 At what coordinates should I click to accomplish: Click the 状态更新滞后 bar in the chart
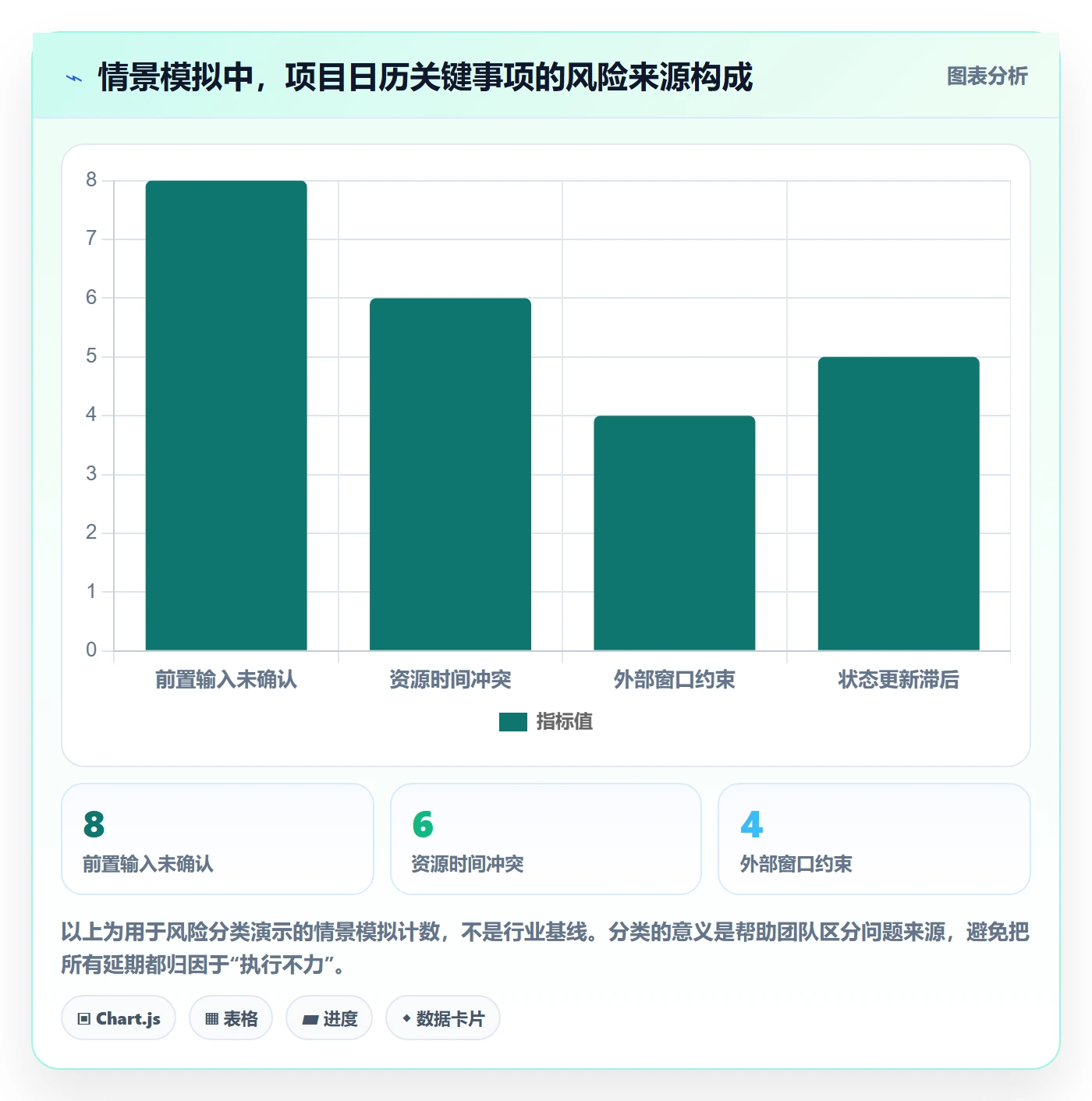899,504
